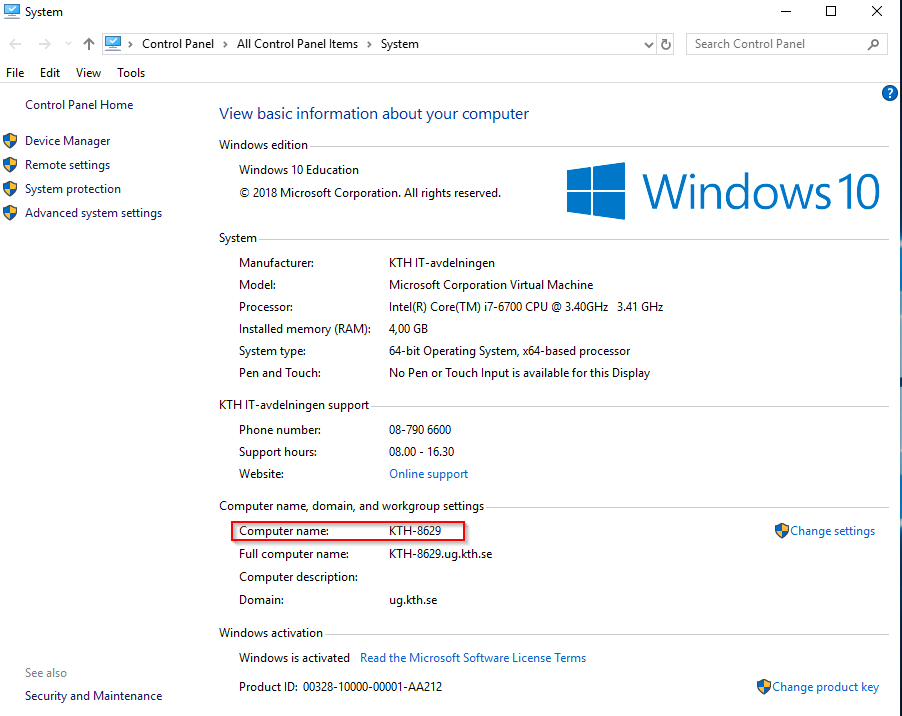Open the Online support website link
This screenshot has height=716, width=902.
(x=428, y=474)
